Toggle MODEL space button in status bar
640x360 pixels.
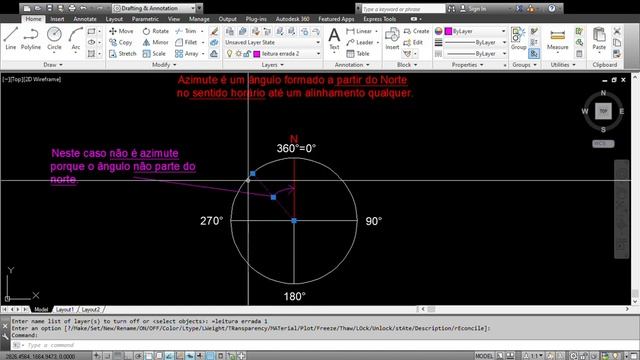pos(484,356)
